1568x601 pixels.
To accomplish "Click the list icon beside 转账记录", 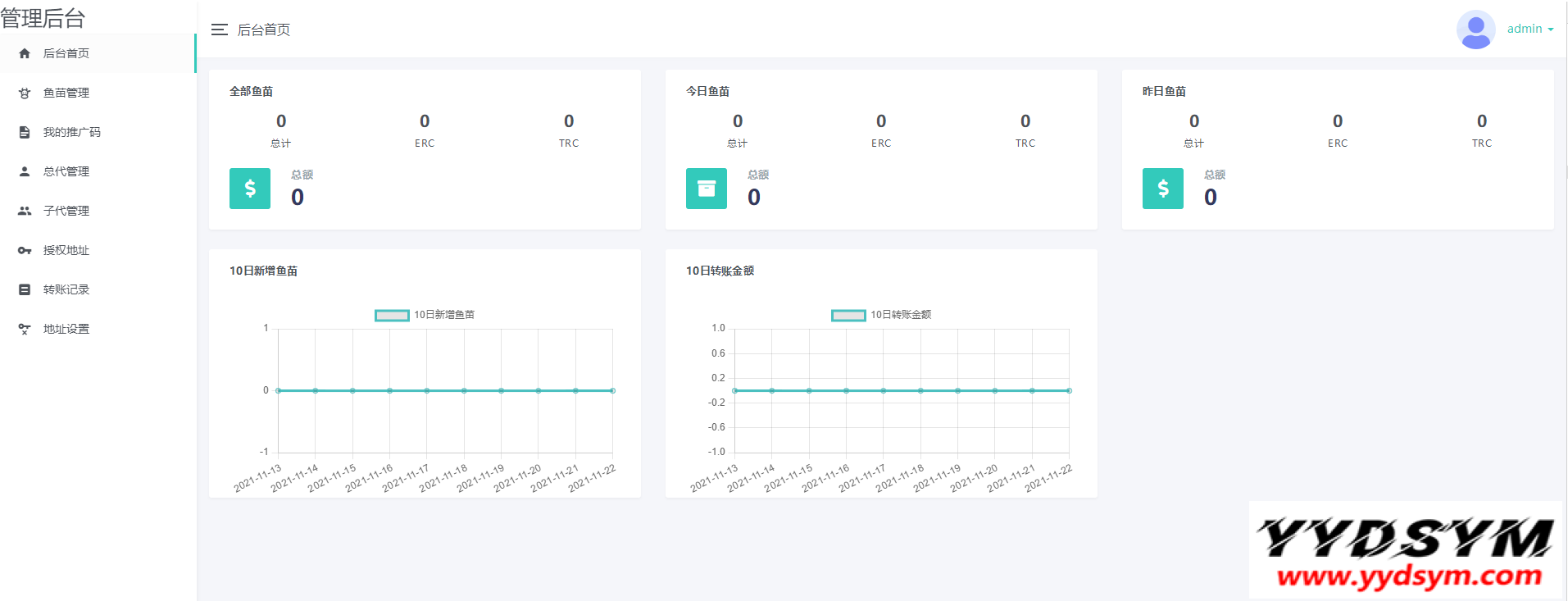I will coord(25,289).
